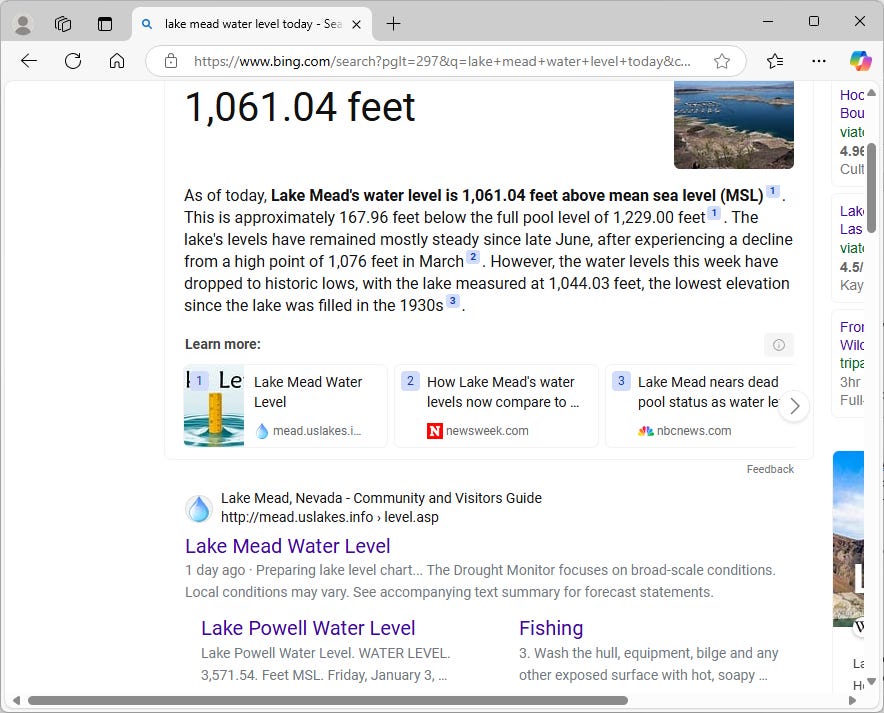Open the favorites list icon
884x713 pixels.
pos(775,60)
